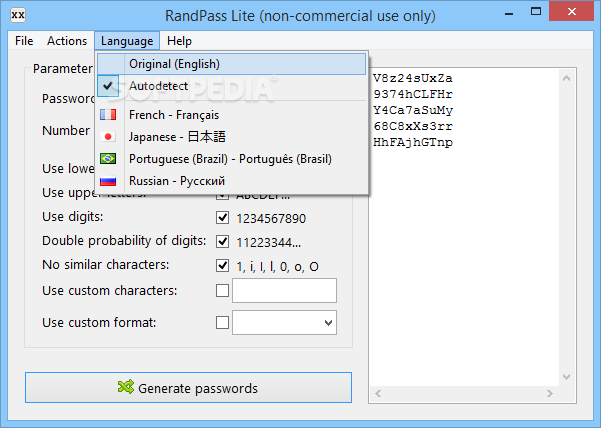Enable Use custom characters checkbox
The image size is (601, 428).
tap(222, 290)
